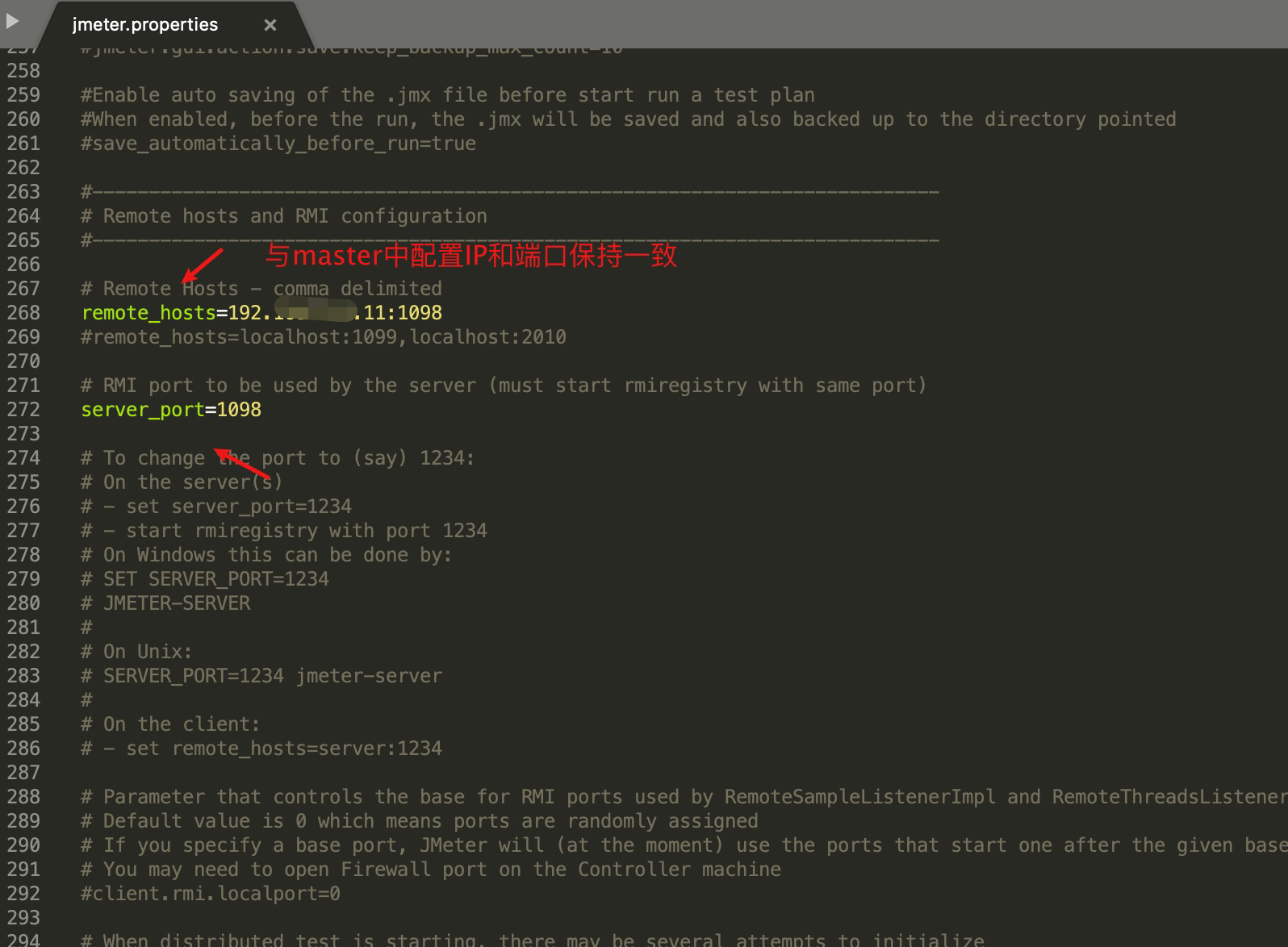Screen dimensions: 1288x947
Task: Click '# SERVER_PORT=1234 jmeter-server' line
Action: tap(261, 676)
